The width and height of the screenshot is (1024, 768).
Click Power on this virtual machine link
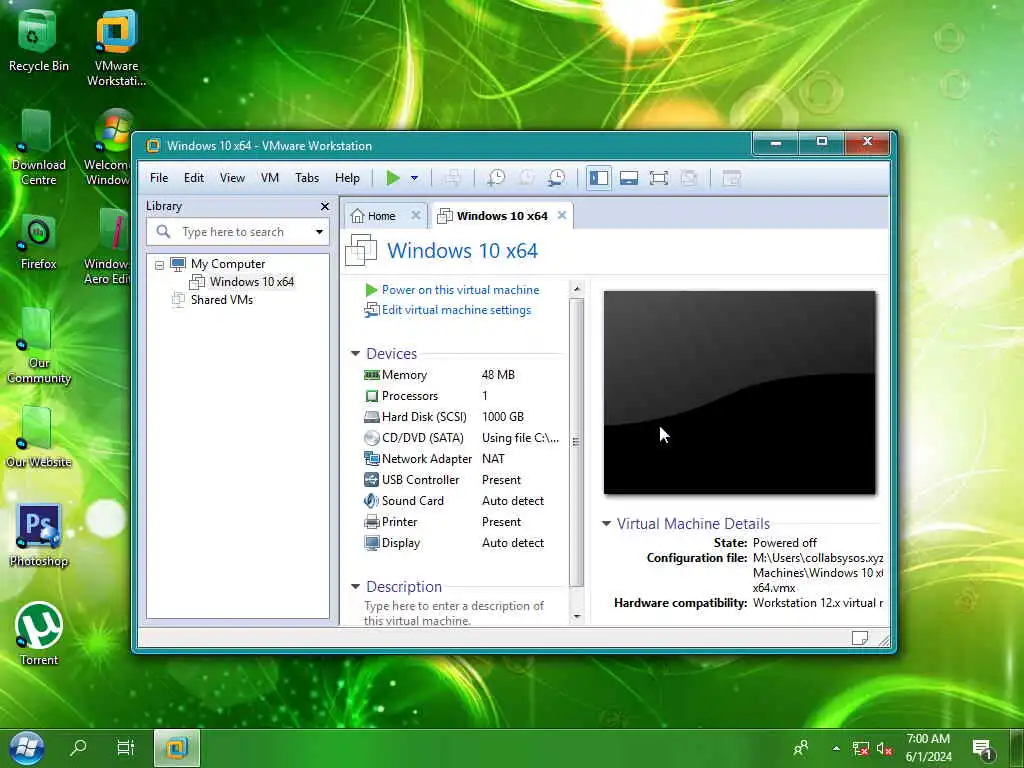pos(460,290)
